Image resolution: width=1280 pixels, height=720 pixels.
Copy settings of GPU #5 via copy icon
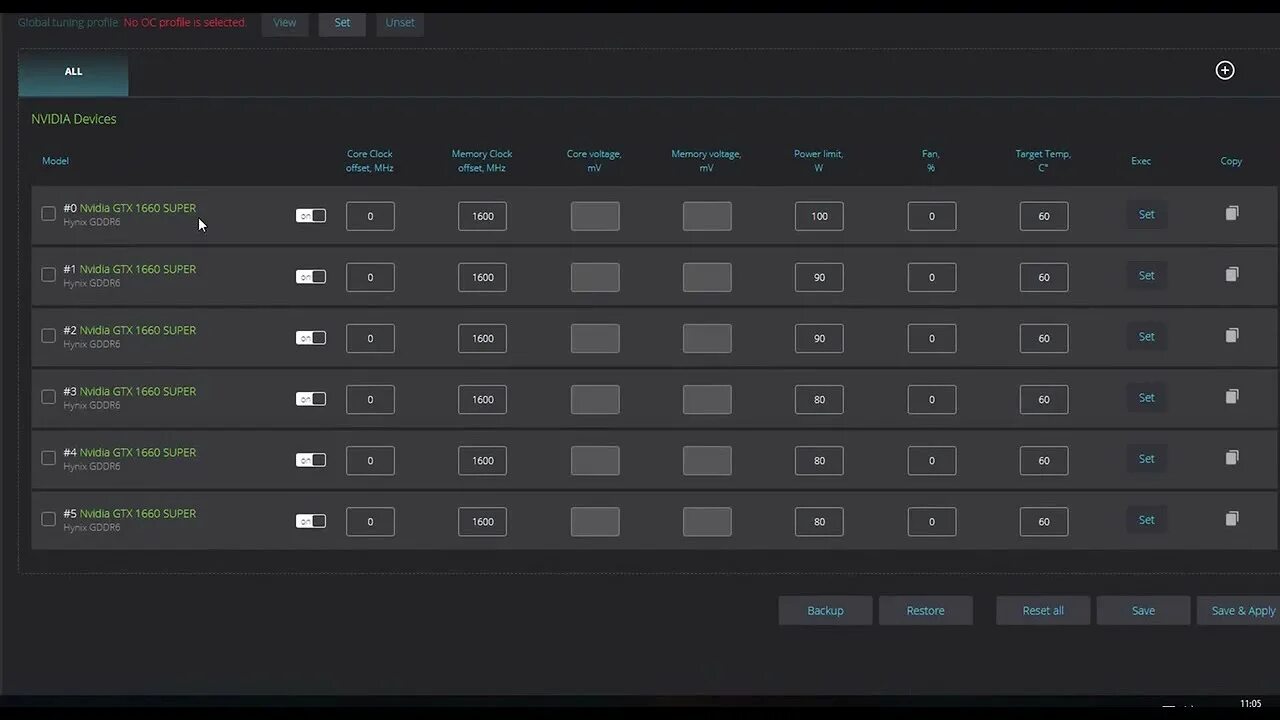click(1232, 518)
